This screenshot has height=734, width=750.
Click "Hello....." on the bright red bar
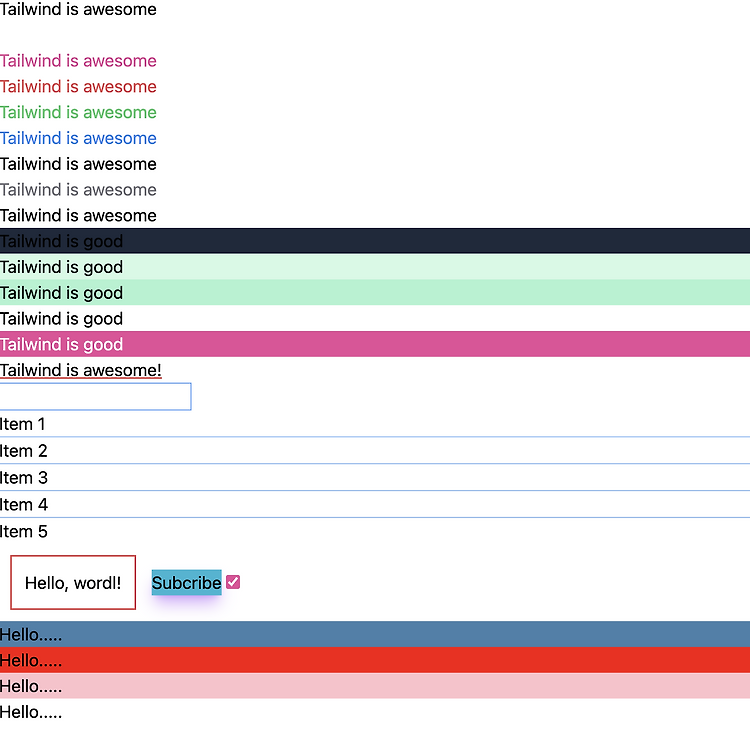31,660
